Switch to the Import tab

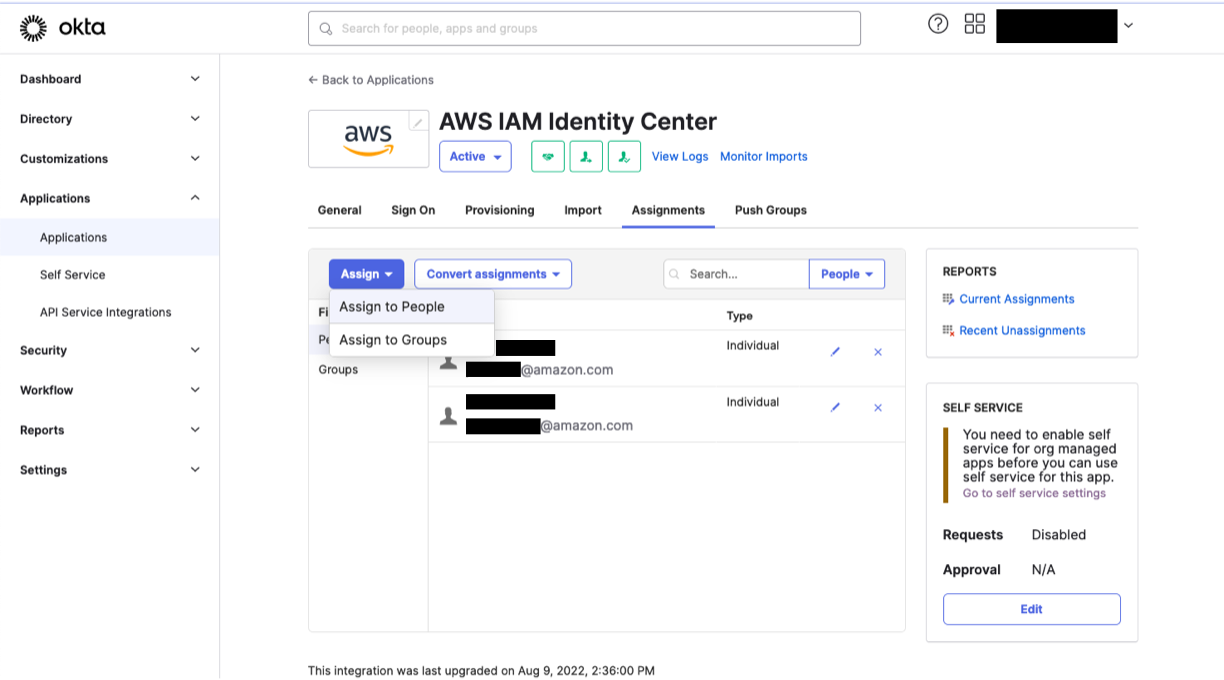pyautogui.click(x=583, y=210)
